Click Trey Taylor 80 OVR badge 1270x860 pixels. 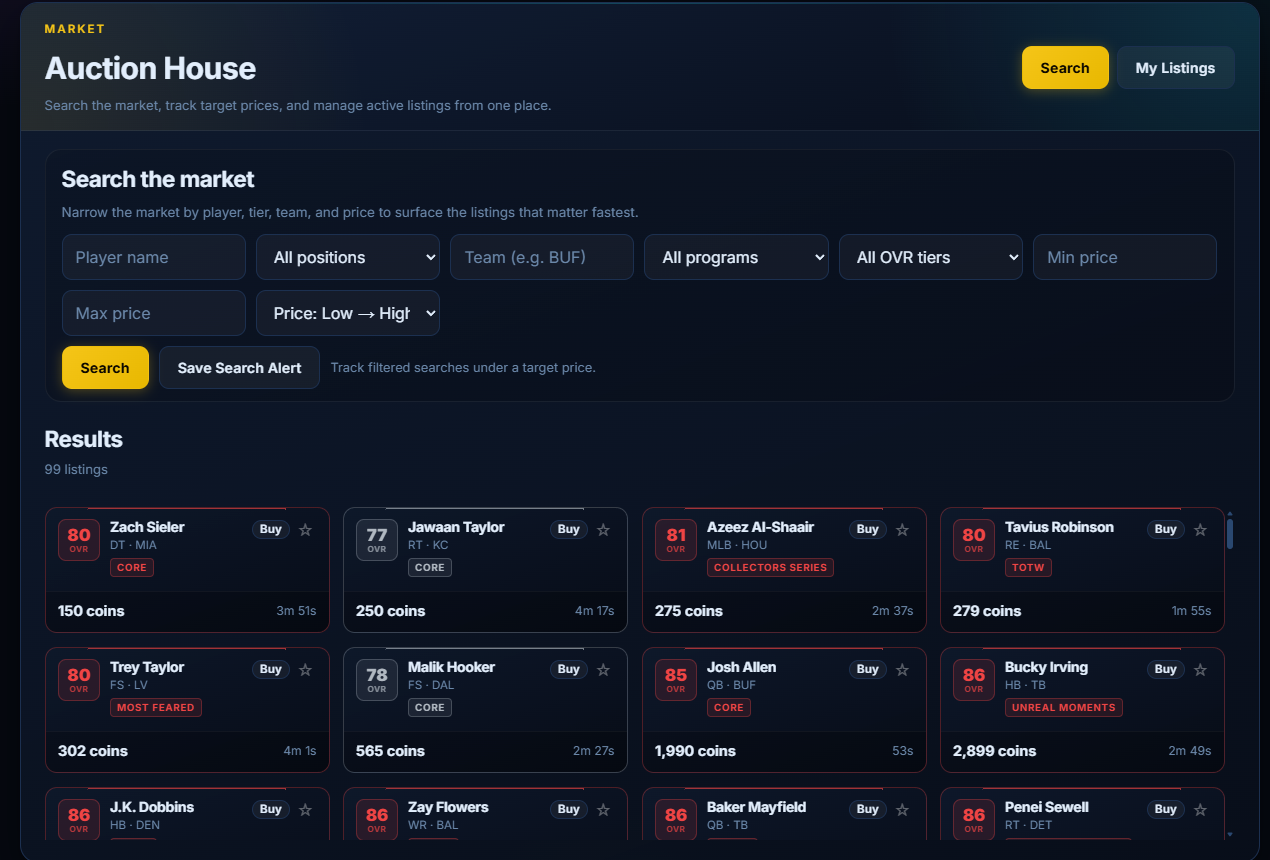pos(79,680)
